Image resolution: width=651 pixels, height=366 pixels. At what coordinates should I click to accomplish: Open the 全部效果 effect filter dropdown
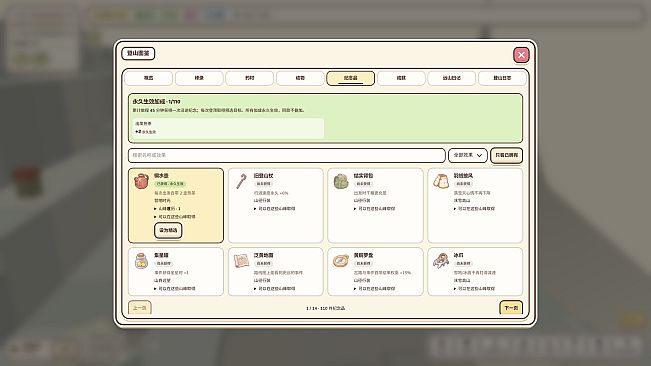(467, 155)
